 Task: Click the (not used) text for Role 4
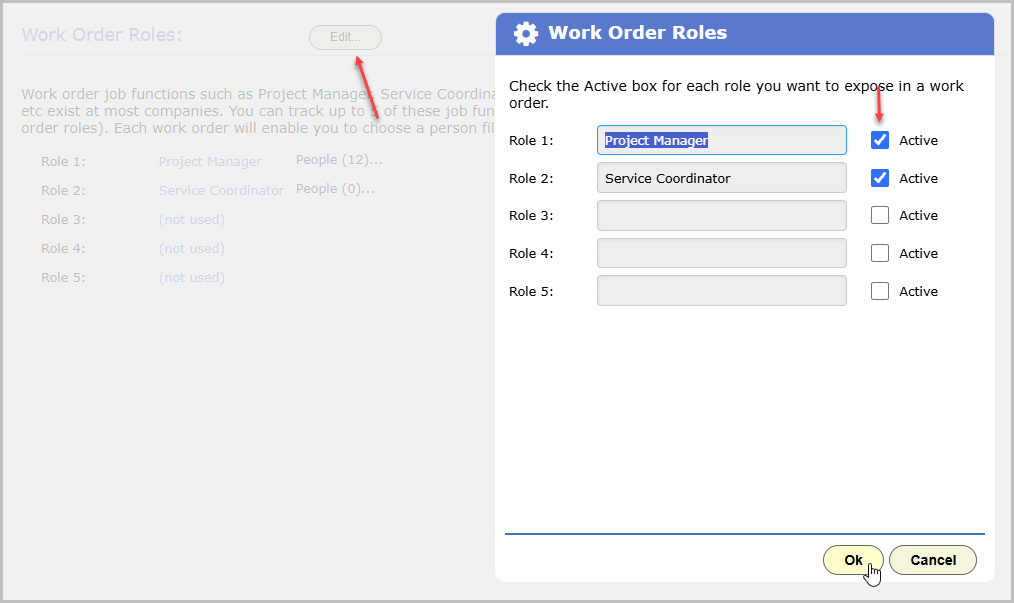click(192, 249)
